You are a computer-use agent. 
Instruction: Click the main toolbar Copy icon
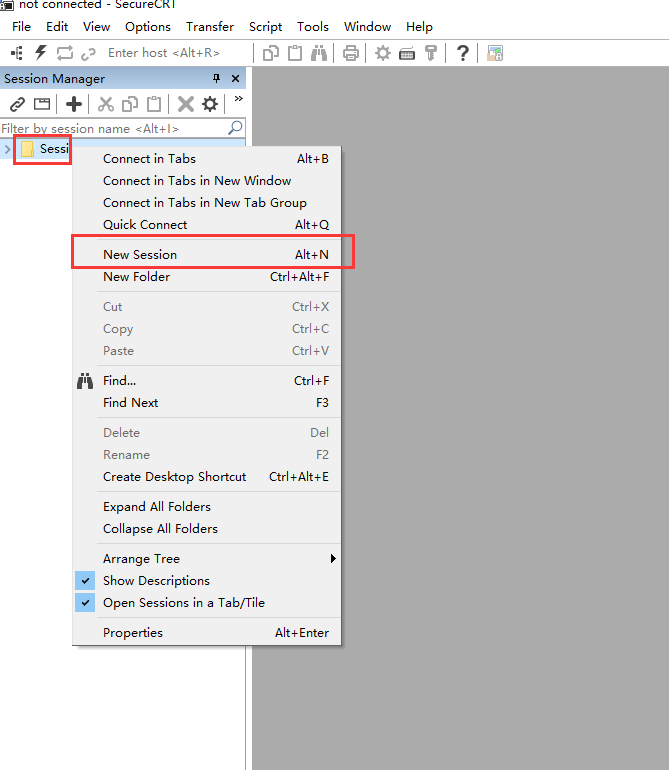point(271,53)
